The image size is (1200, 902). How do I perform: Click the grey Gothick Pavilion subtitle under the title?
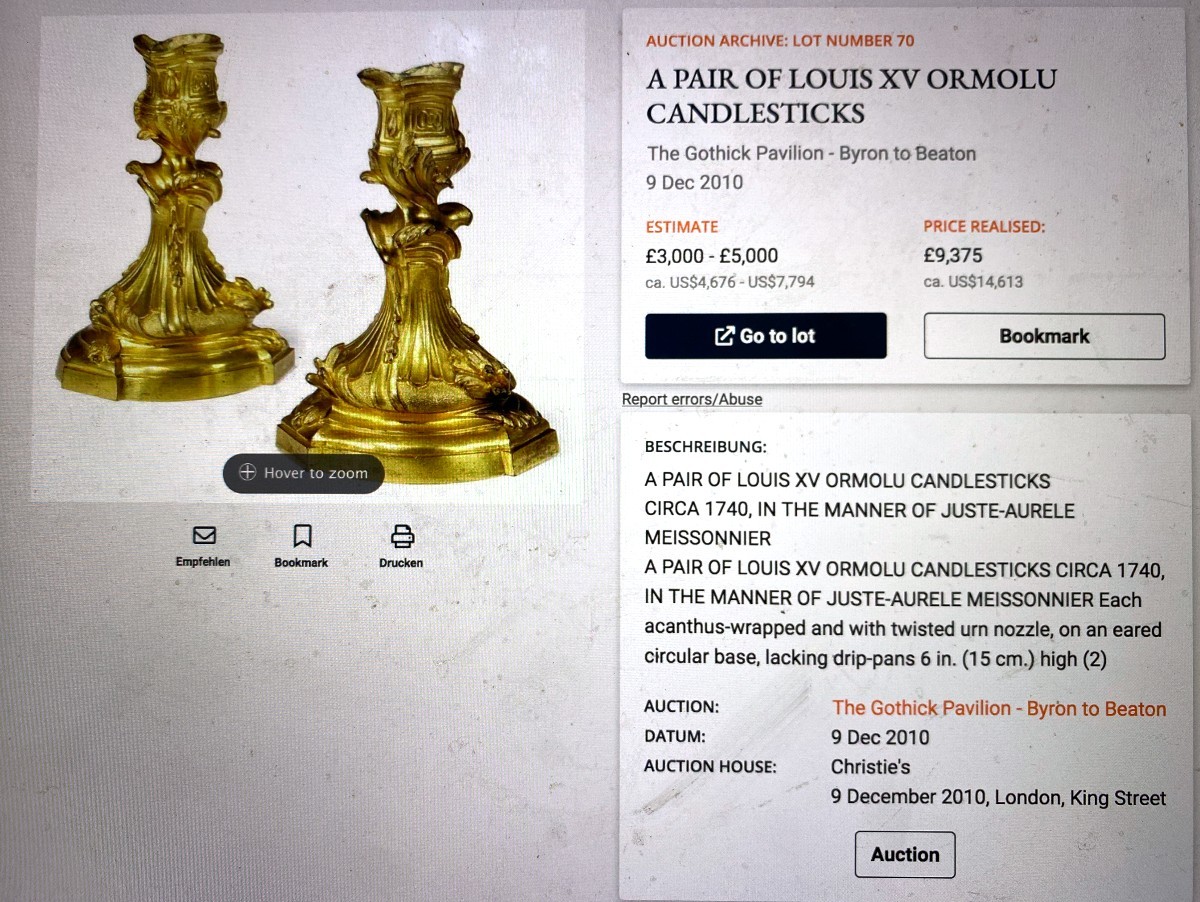811,153
